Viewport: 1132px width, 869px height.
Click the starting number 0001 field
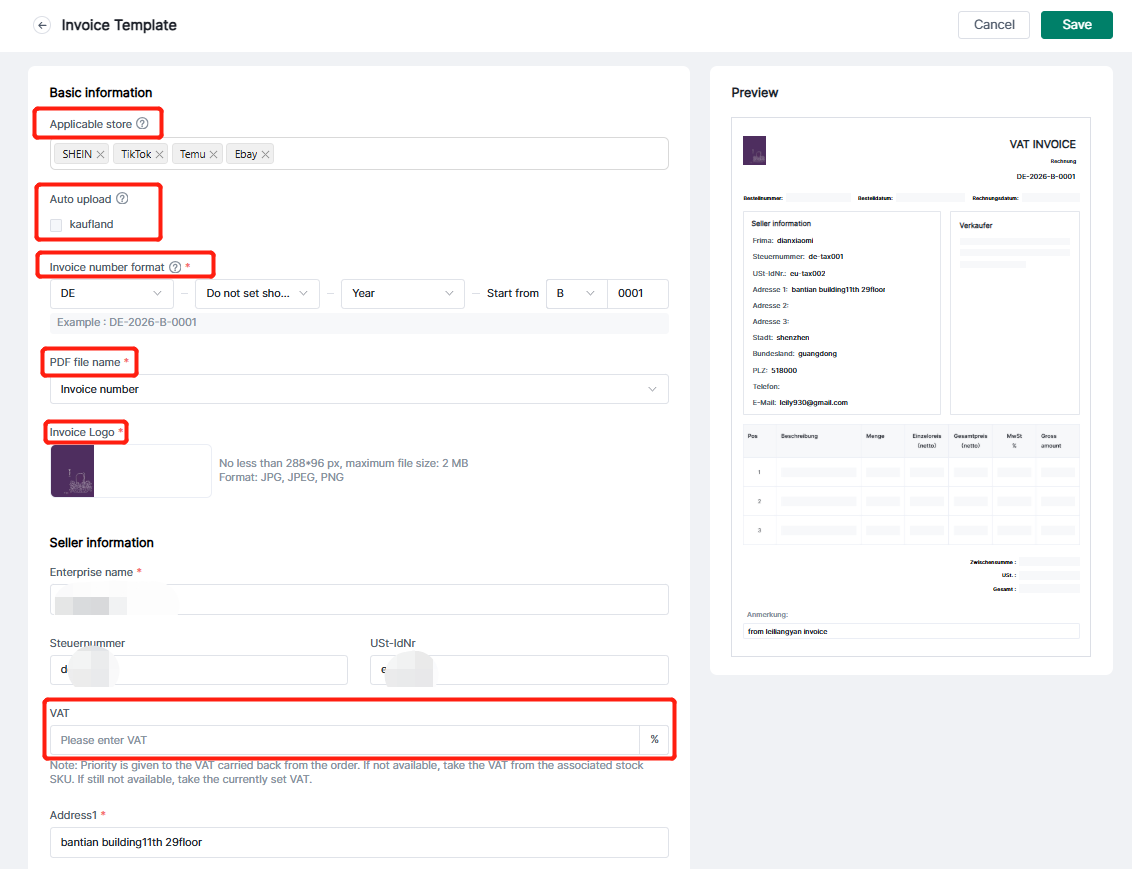click(636, 293)
